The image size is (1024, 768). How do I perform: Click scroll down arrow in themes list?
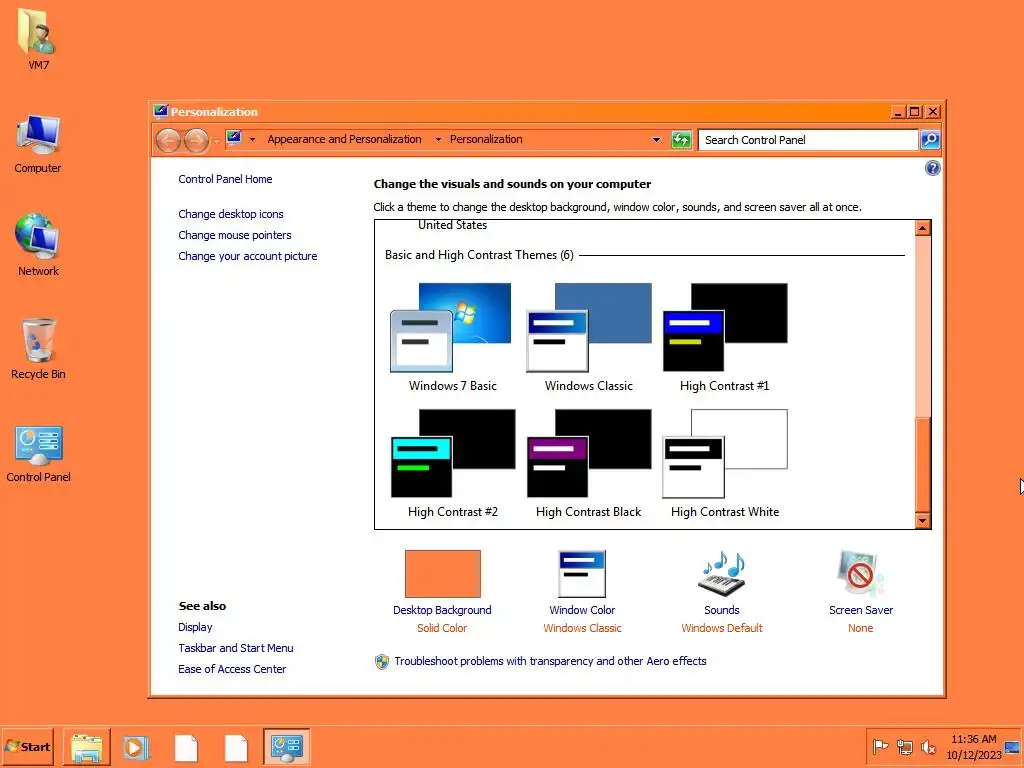coord(922,520)
